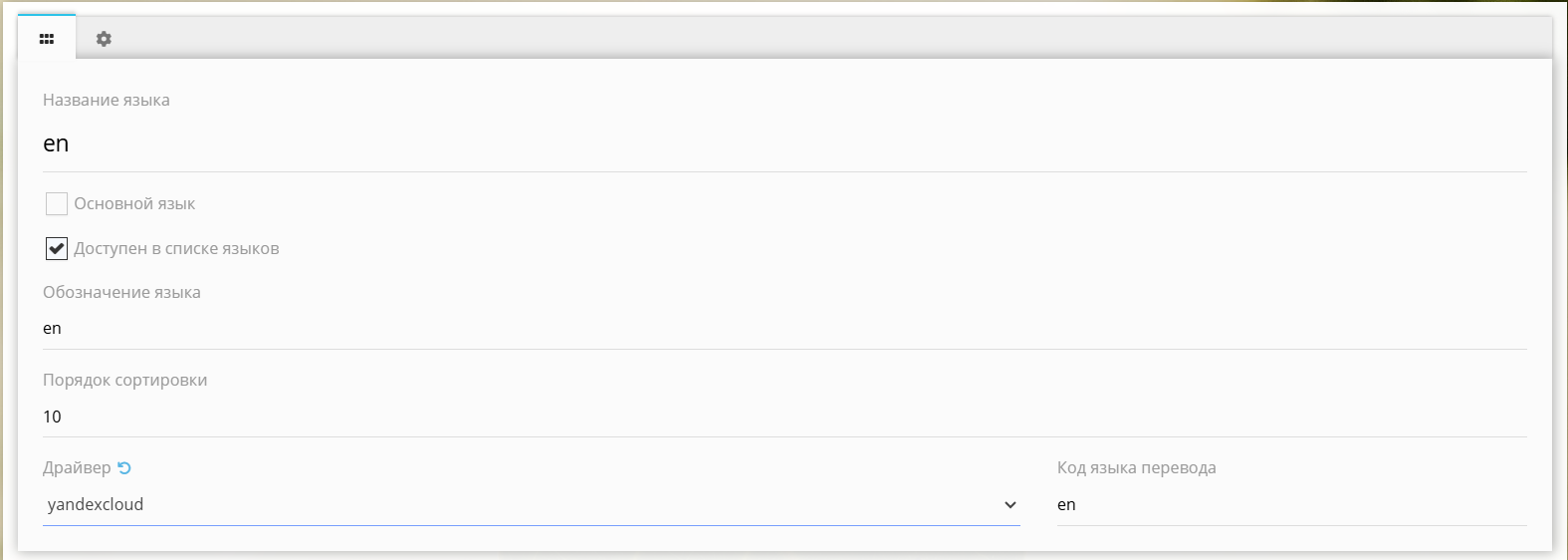Image resolution: width=1568 pixels, height=560 pixels.
Task: Click the Название языка field label
Action: (x=107, y=101)
